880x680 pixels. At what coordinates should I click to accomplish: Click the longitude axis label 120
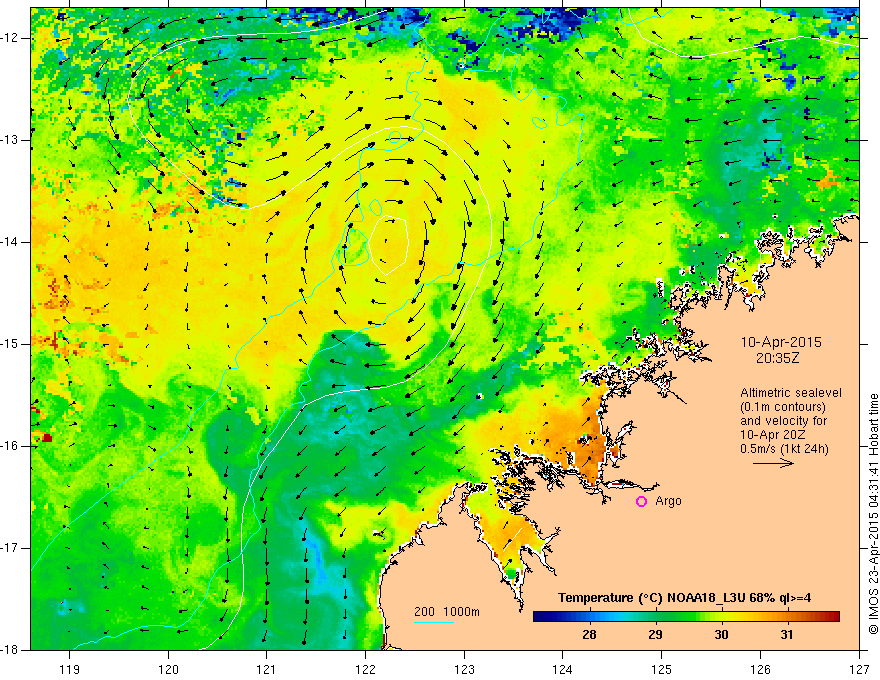(x=168, y=669)
